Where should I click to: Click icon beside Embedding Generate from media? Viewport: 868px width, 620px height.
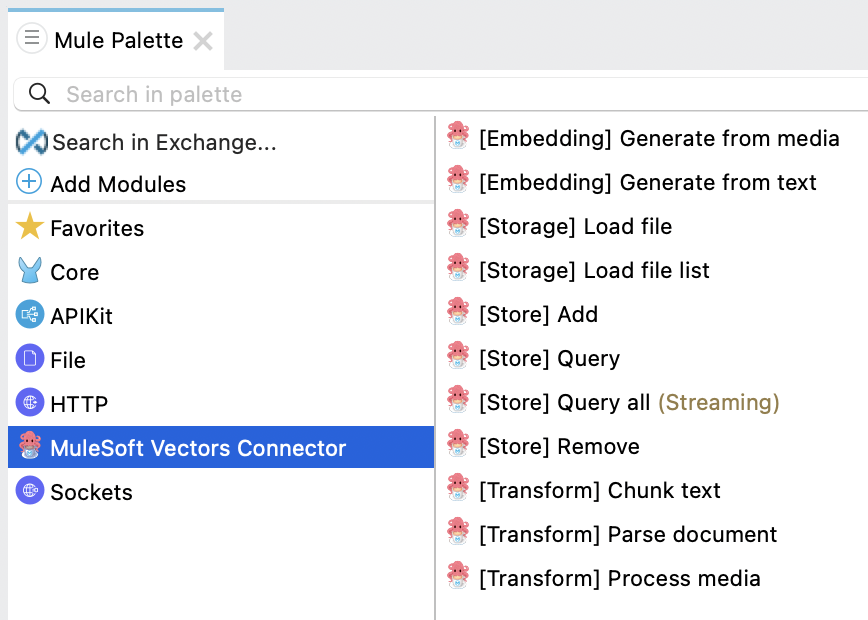[x=458, y=135]
